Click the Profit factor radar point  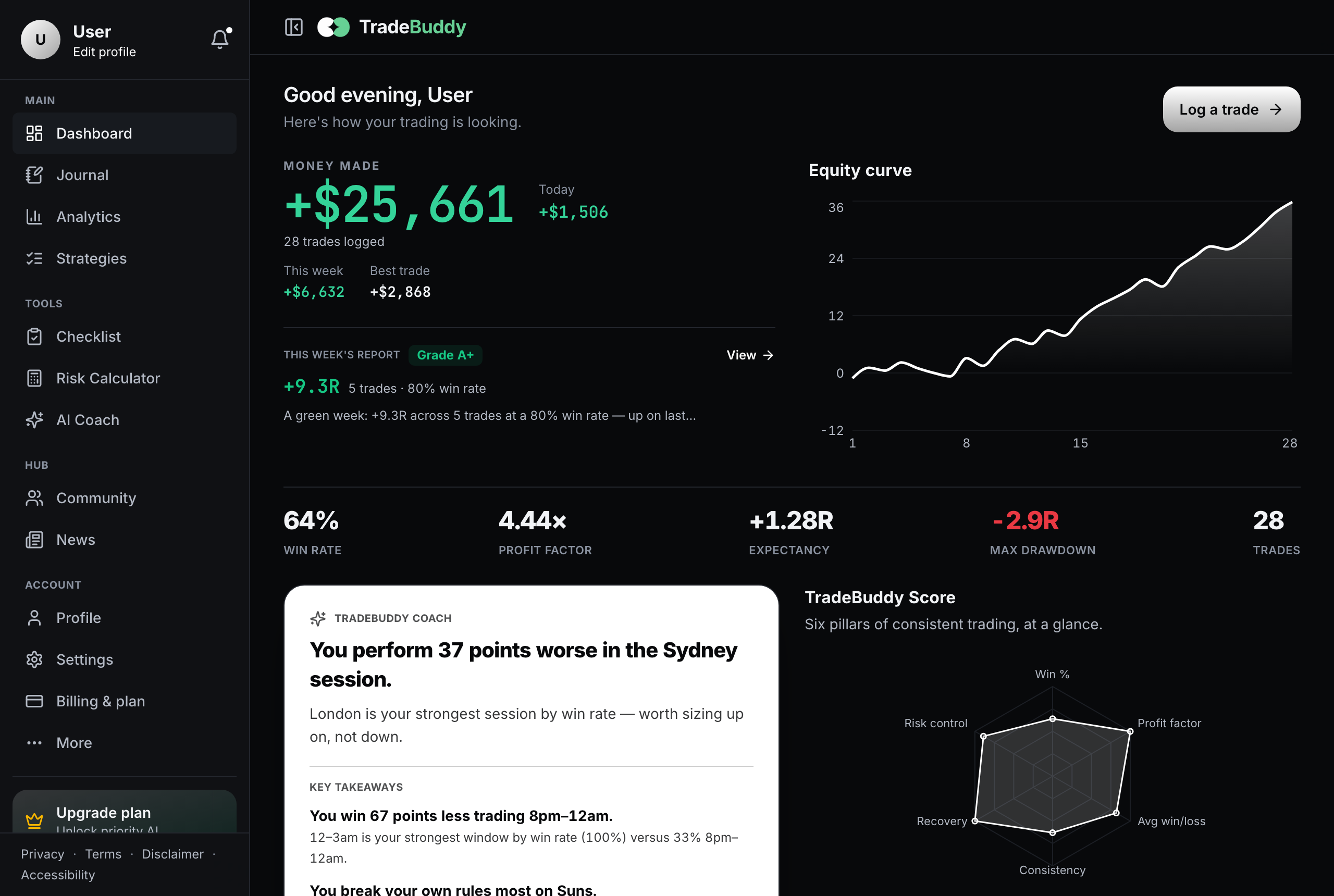(x=1130, y=731)
